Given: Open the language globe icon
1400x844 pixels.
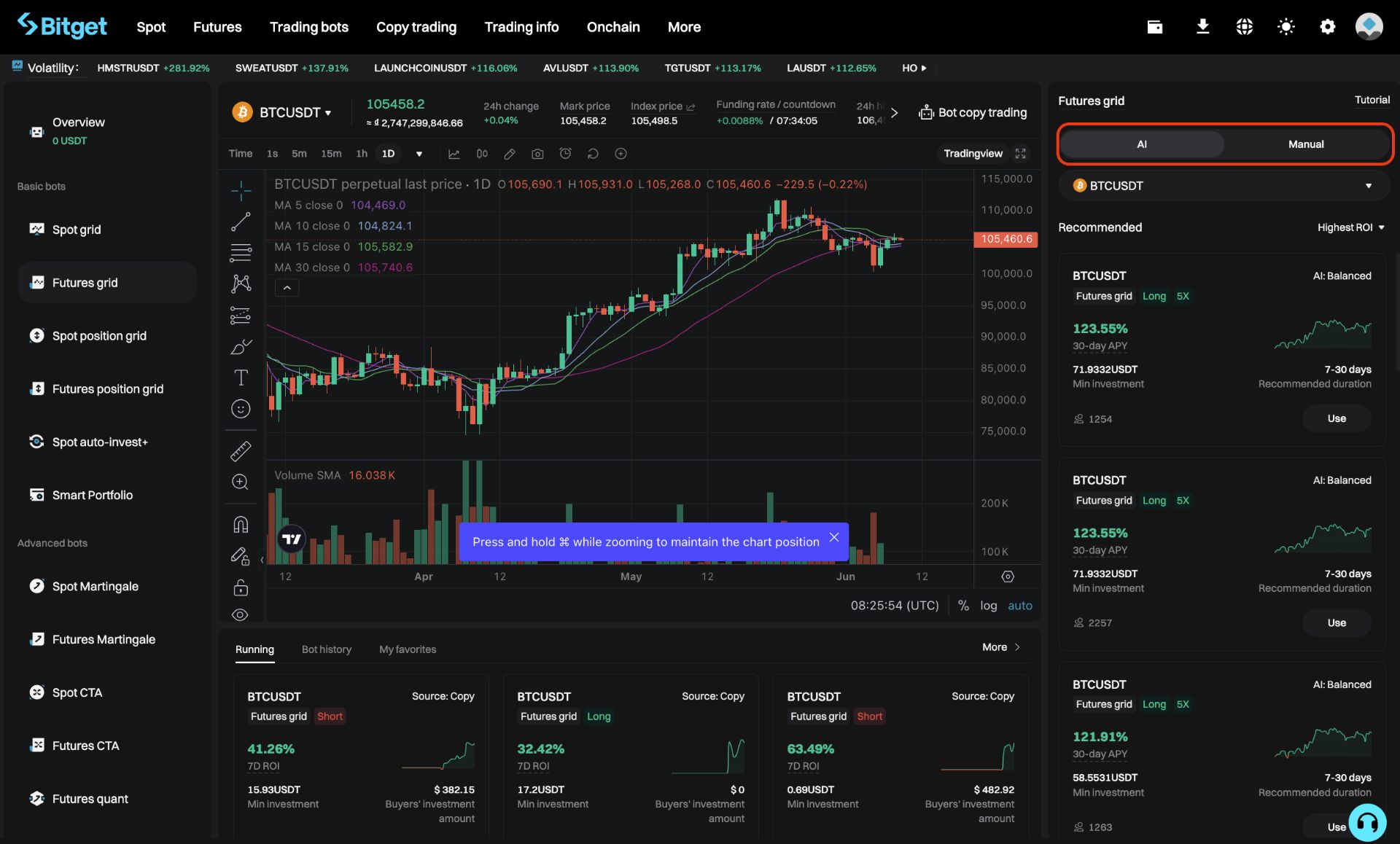Looking at the screenshot, I should pyautogui.click(x=1245, y=27).
